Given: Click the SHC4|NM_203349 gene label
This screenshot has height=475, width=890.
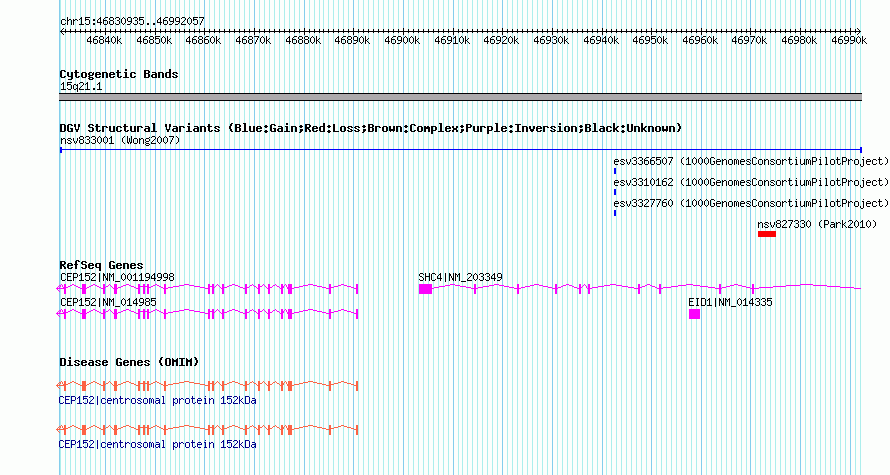Looking at the screenshot, I should (x=460, y=278).
